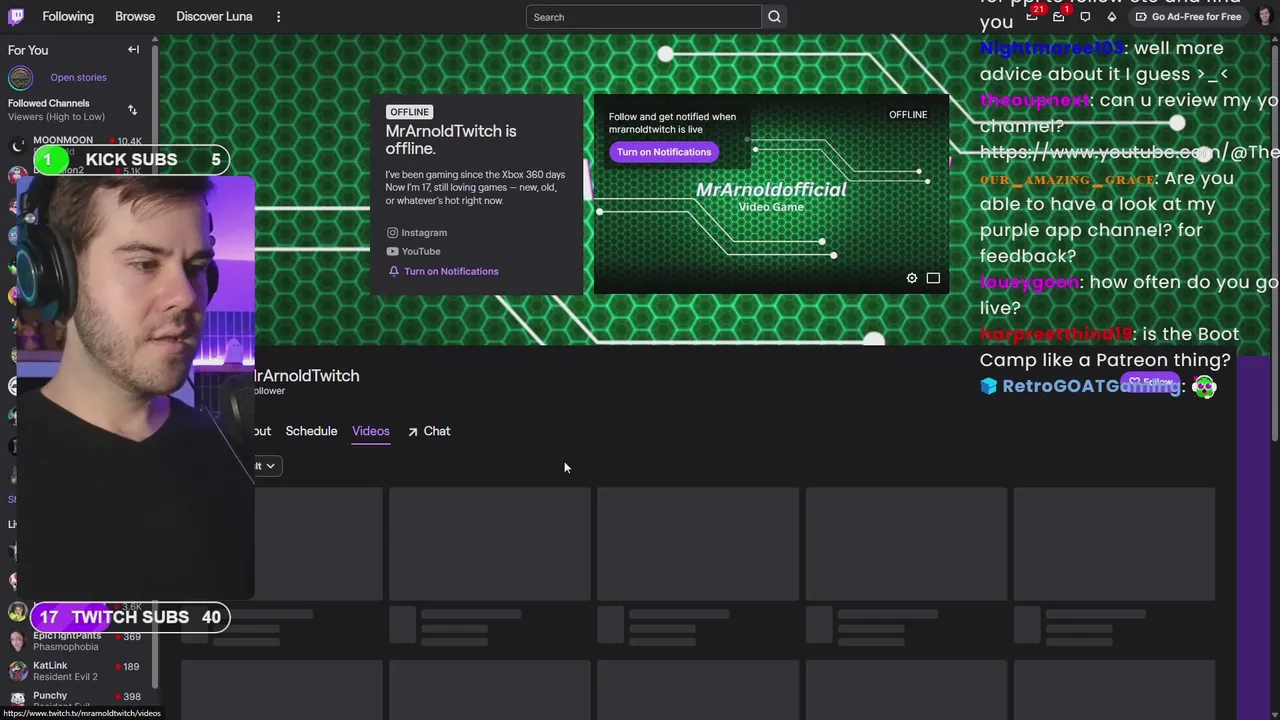Click purple Turn on Notifications button
Image resolution: width=1280 pixels, height=720 pixels.
pos(664,152)
